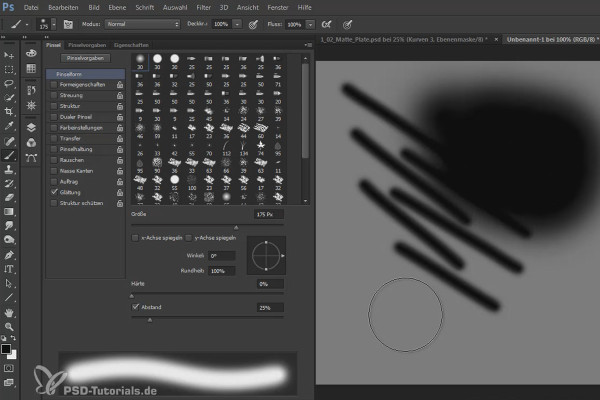Image resolution: width=600 pixels, height=400 pixels.
Task: Switch to the Eigenschaften tab
Action: [131, 45]
